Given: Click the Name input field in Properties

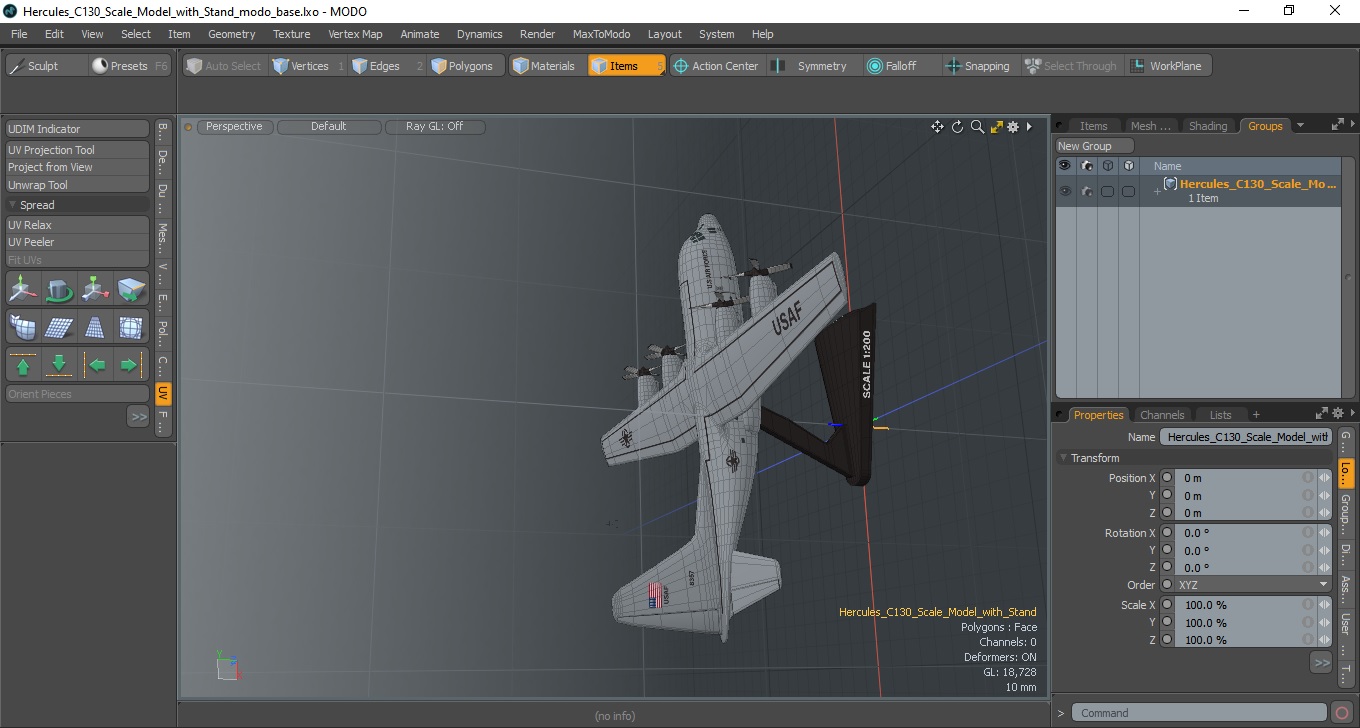Looking at the screenshot, I should pos(1246,437).
